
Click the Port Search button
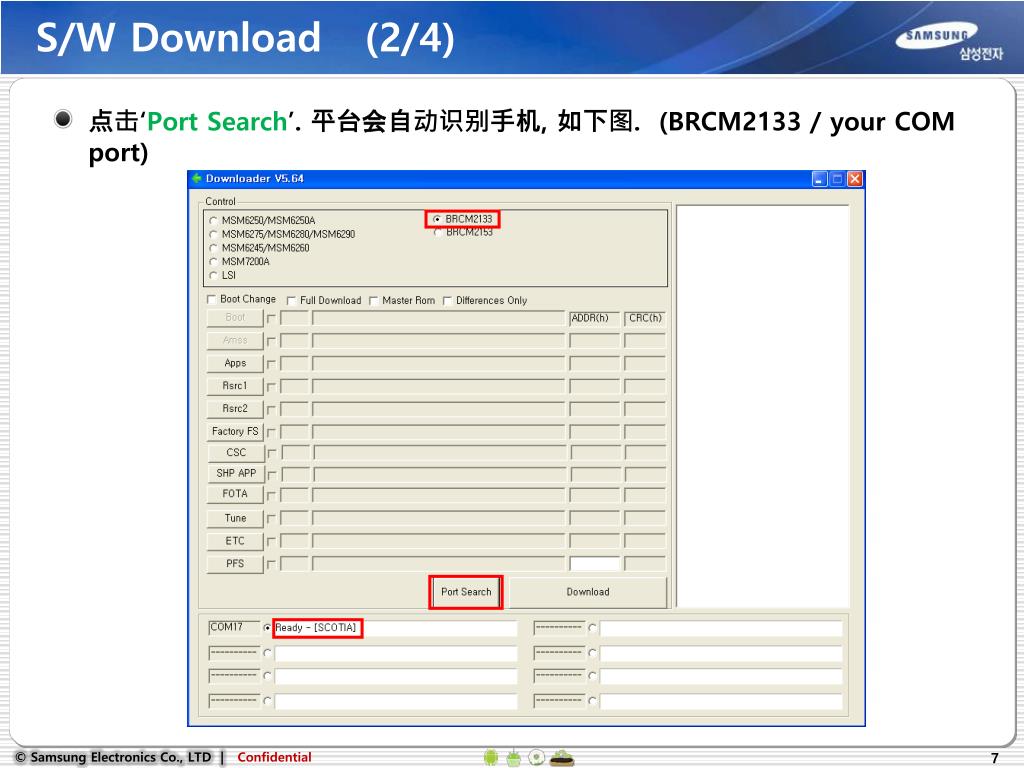466,592
